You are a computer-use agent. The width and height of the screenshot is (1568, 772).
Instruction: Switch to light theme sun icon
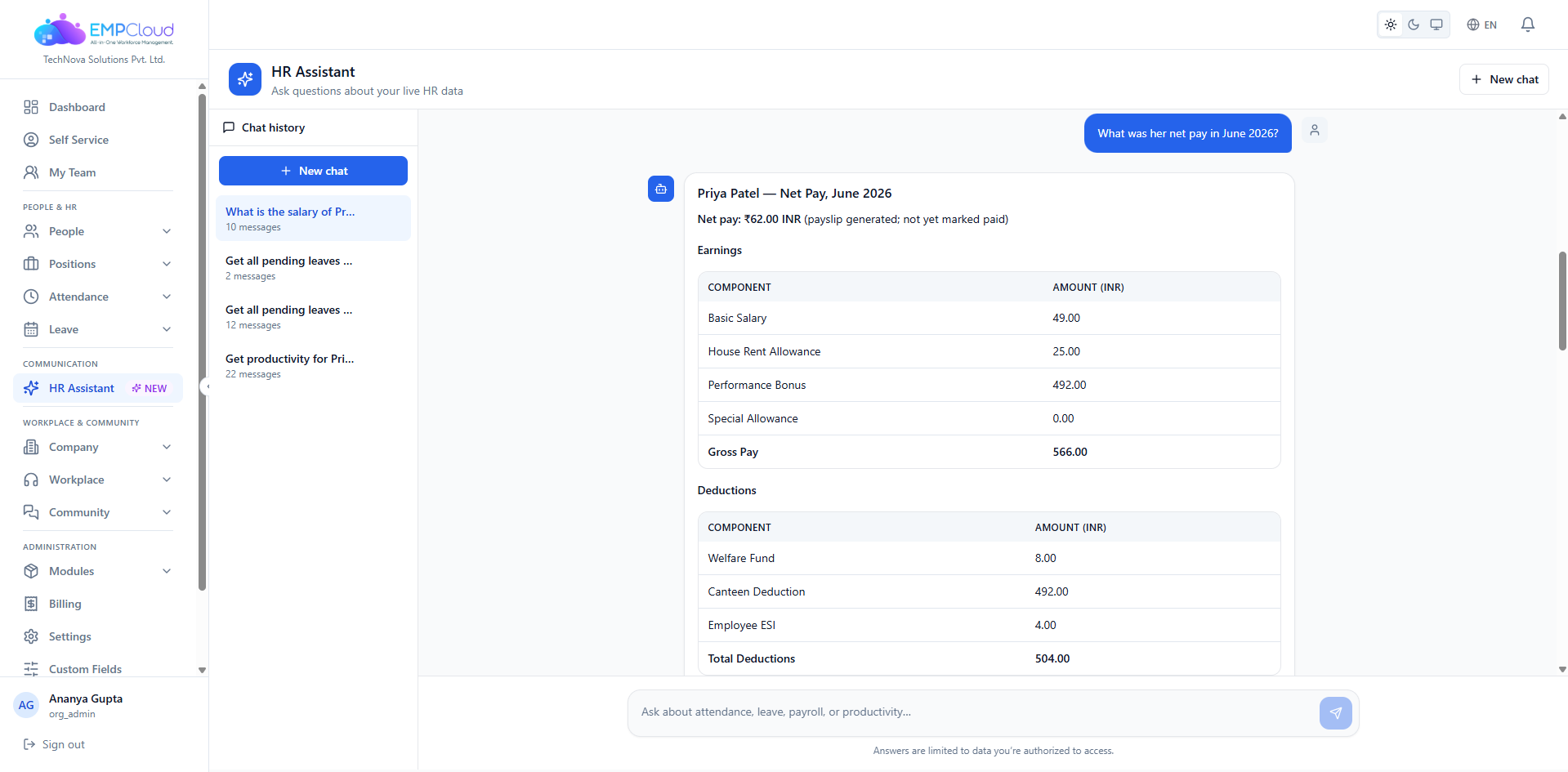tap(1391, 25)
